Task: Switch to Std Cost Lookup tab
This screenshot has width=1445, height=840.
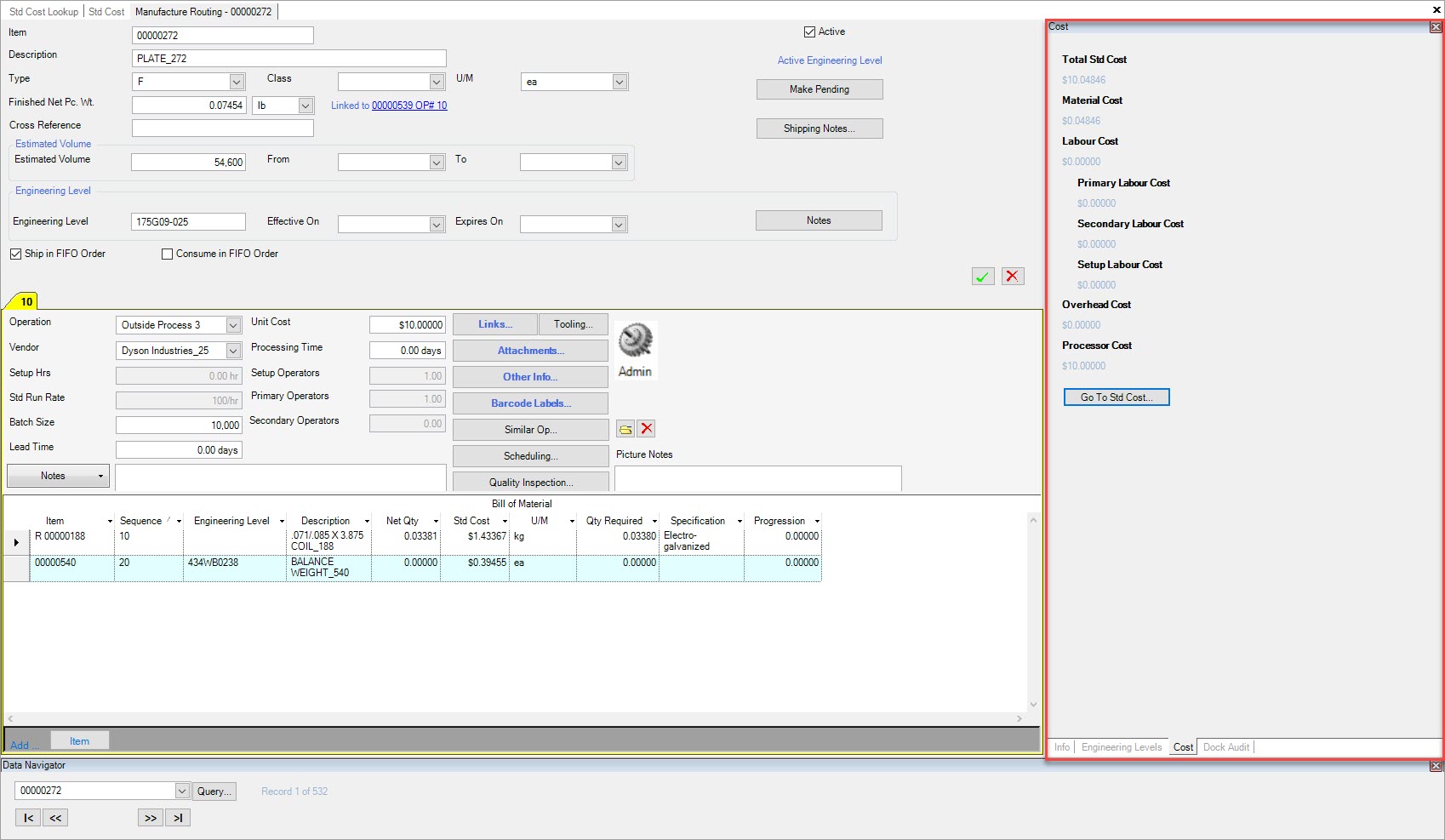Action: click(43, 12)
